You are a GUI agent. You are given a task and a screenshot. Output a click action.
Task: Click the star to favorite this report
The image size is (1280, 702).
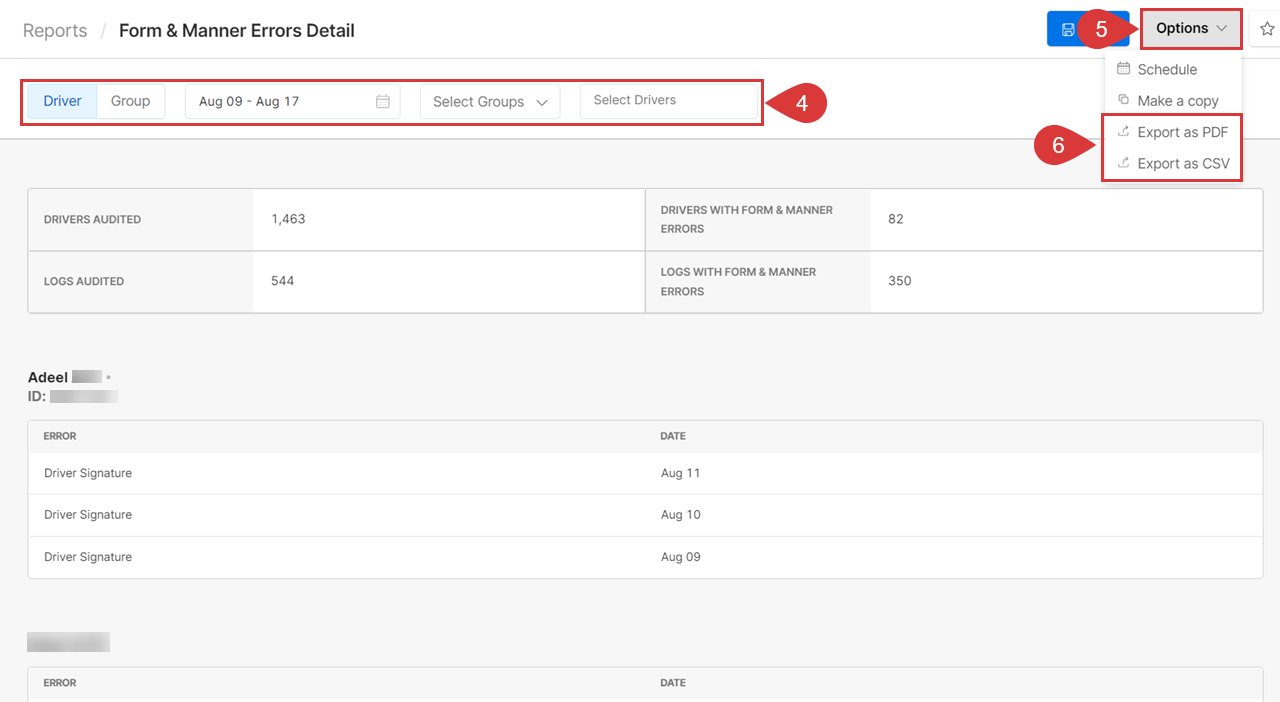pos(1265,29)
